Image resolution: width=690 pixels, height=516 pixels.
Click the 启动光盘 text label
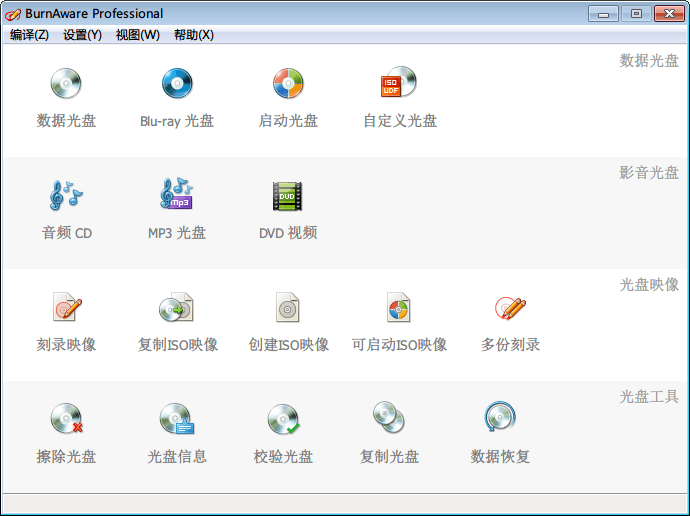pos(288,121)
